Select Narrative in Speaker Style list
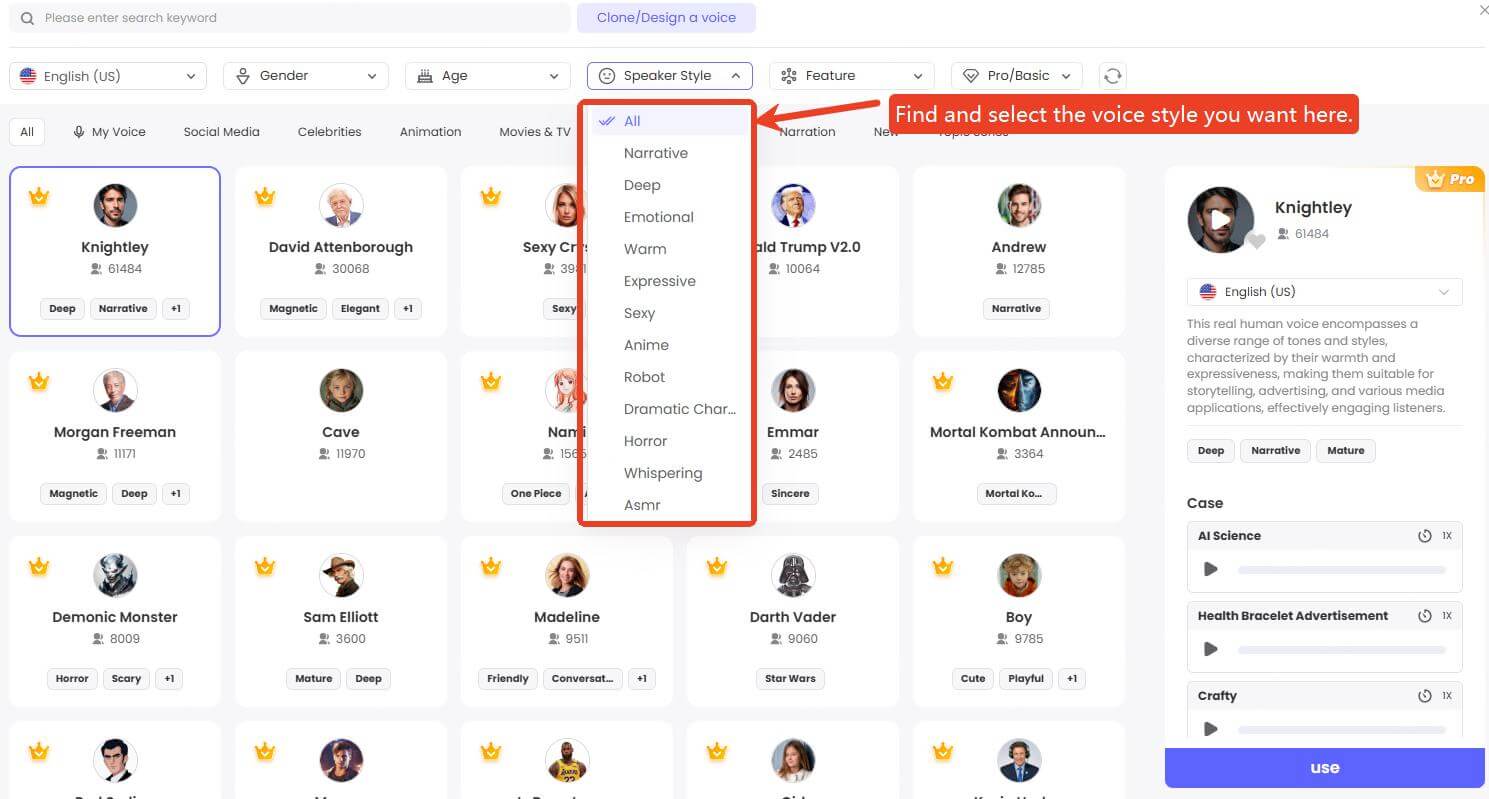 [656, 153]
